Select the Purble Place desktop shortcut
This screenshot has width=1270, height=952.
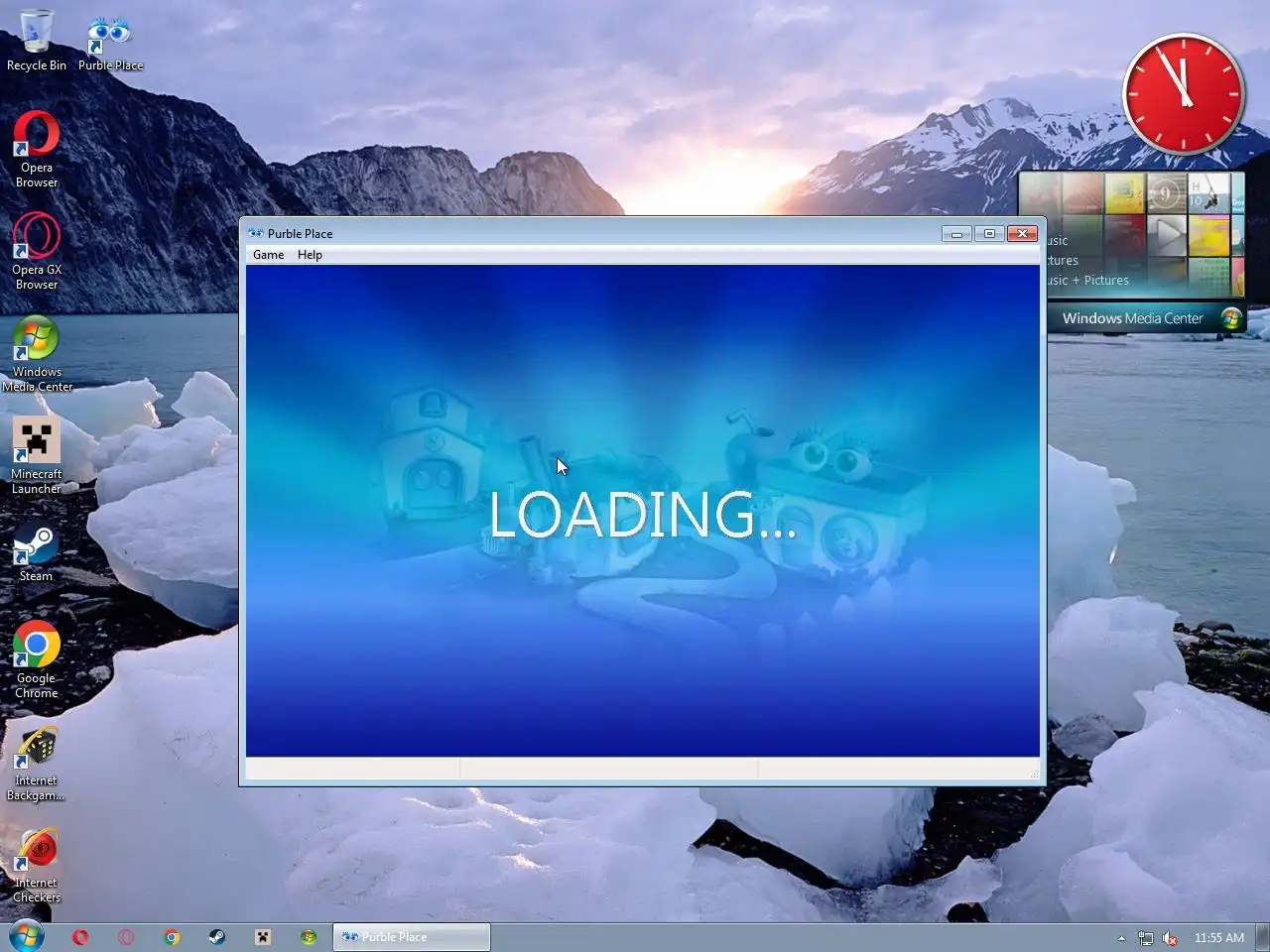click(110, 43)
